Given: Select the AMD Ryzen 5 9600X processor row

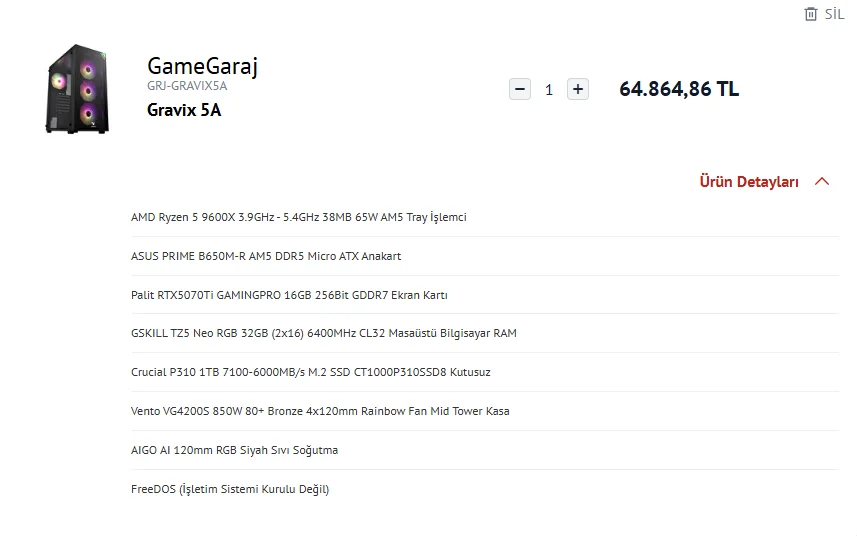Looking at the screenshot, I should [x=298, y=217].
